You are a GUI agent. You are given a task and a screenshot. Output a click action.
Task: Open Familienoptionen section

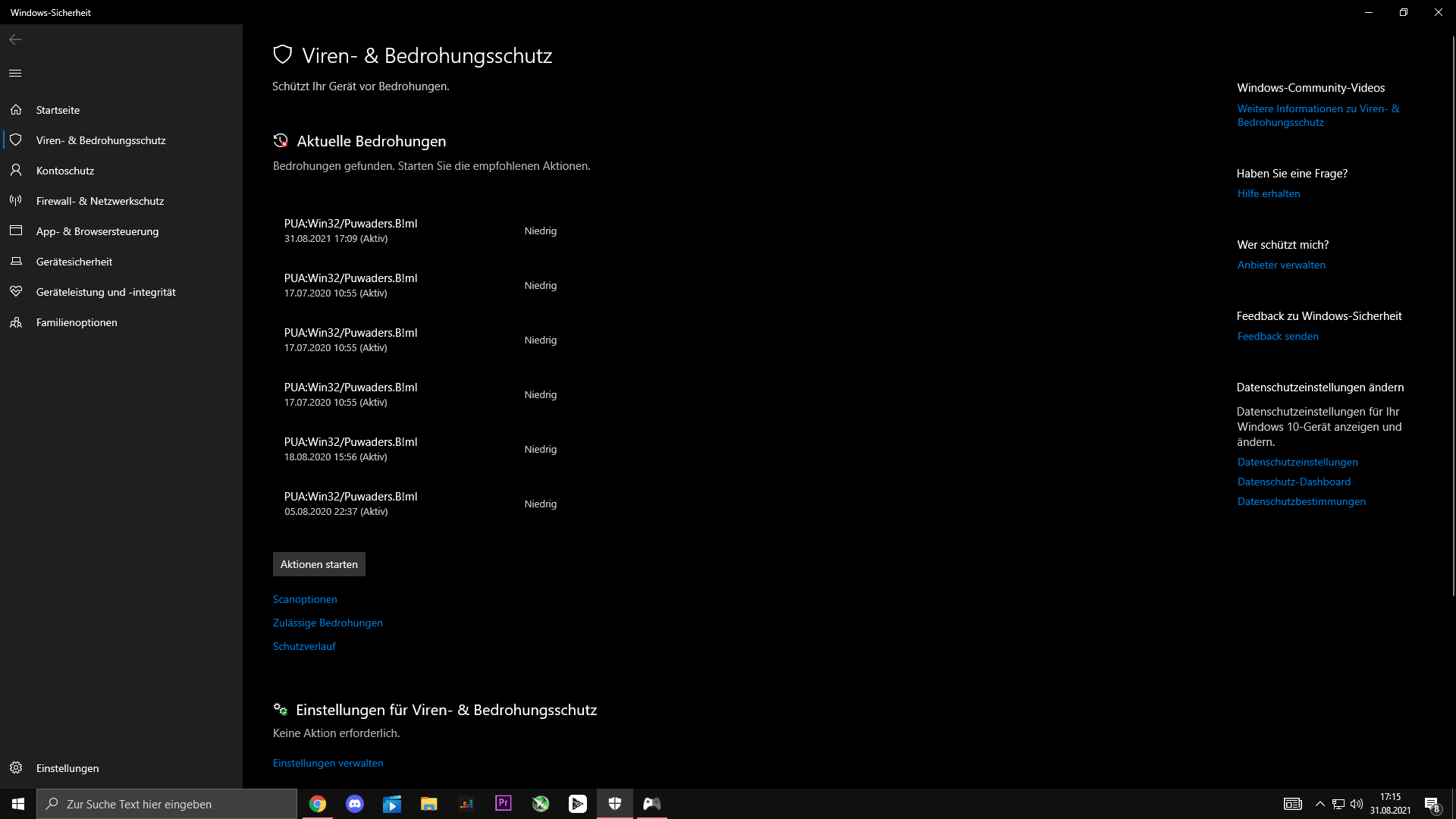point(121,322)
